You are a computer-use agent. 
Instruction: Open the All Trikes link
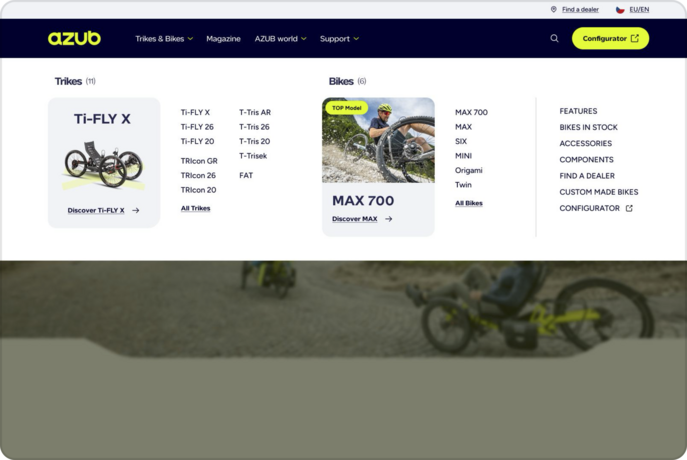click(x=195, y=208)
